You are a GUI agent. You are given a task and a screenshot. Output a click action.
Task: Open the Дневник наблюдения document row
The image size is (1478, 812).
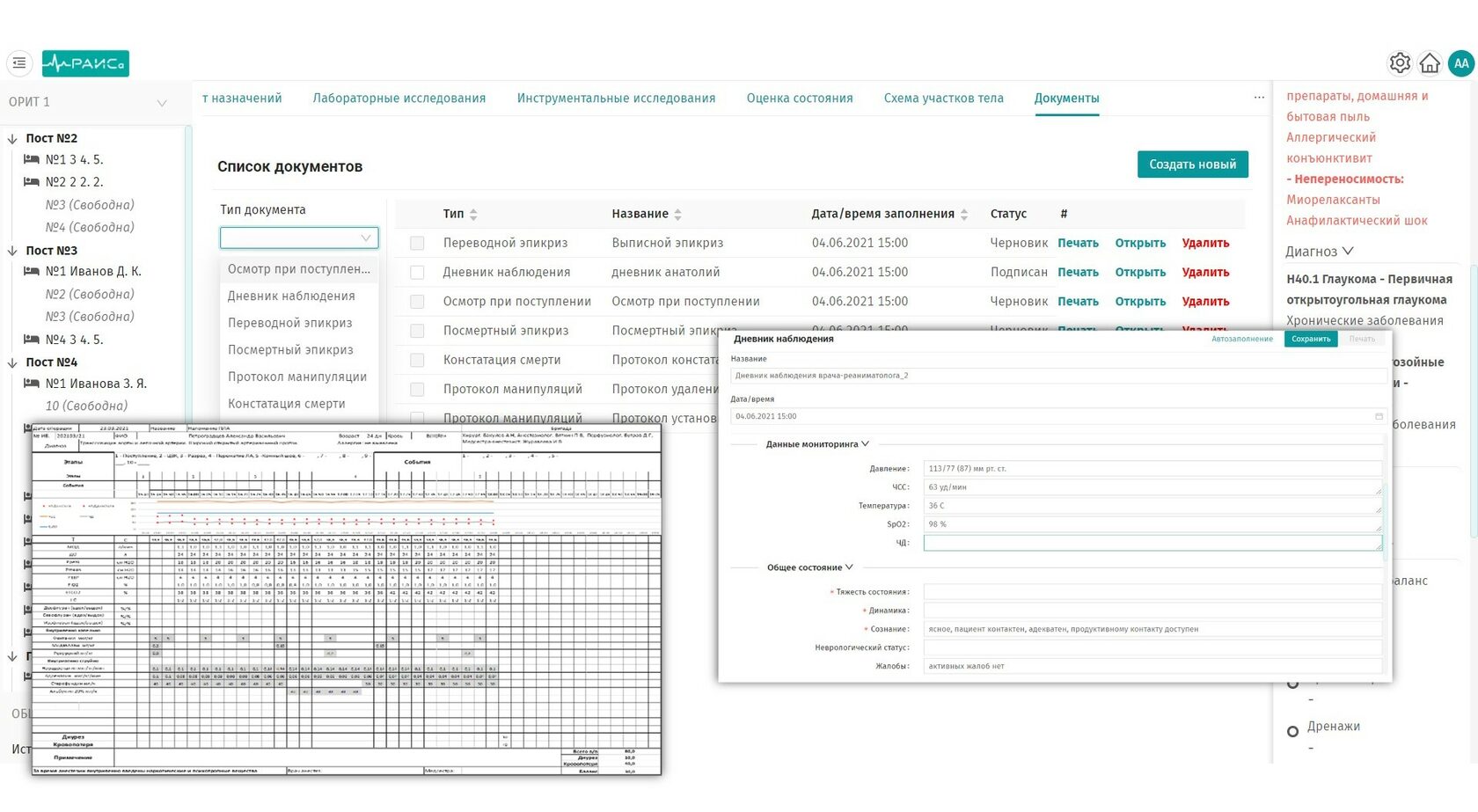pyautogui.click(x=1140, y=273)
